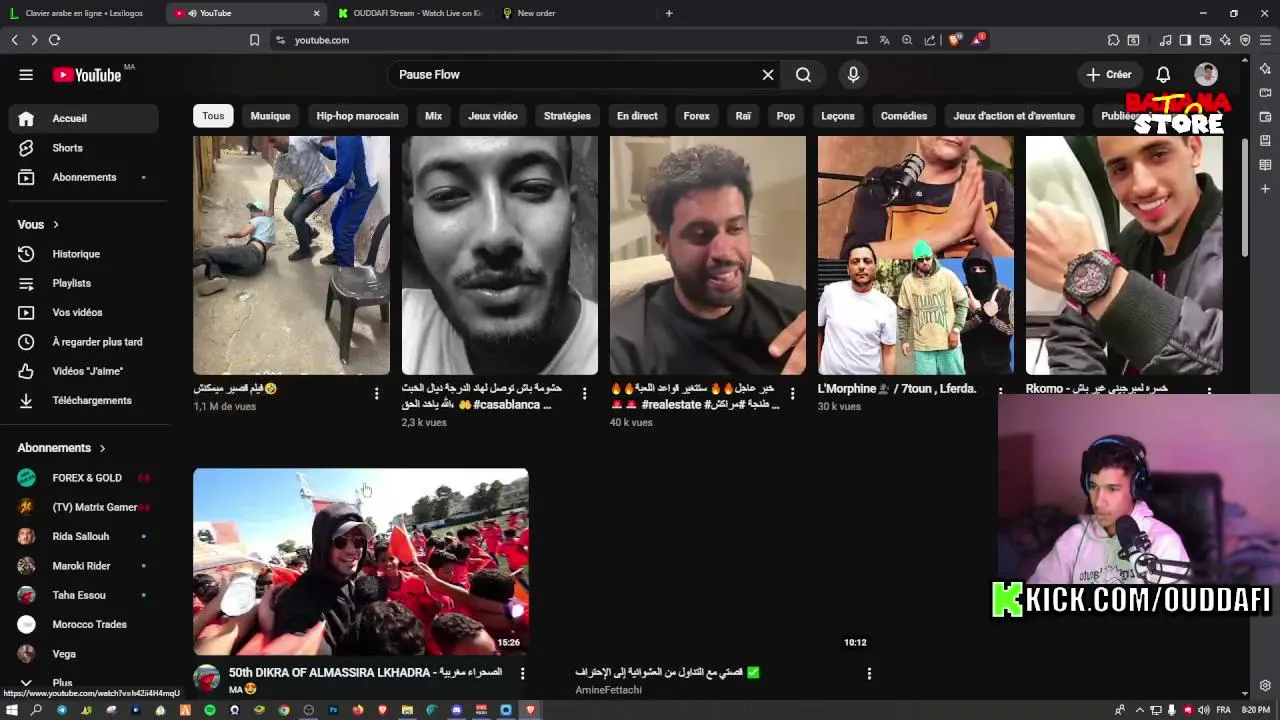Select the Jeux vidéo chip
Screen dimensions: 1280x720
[x=493, y=116]
